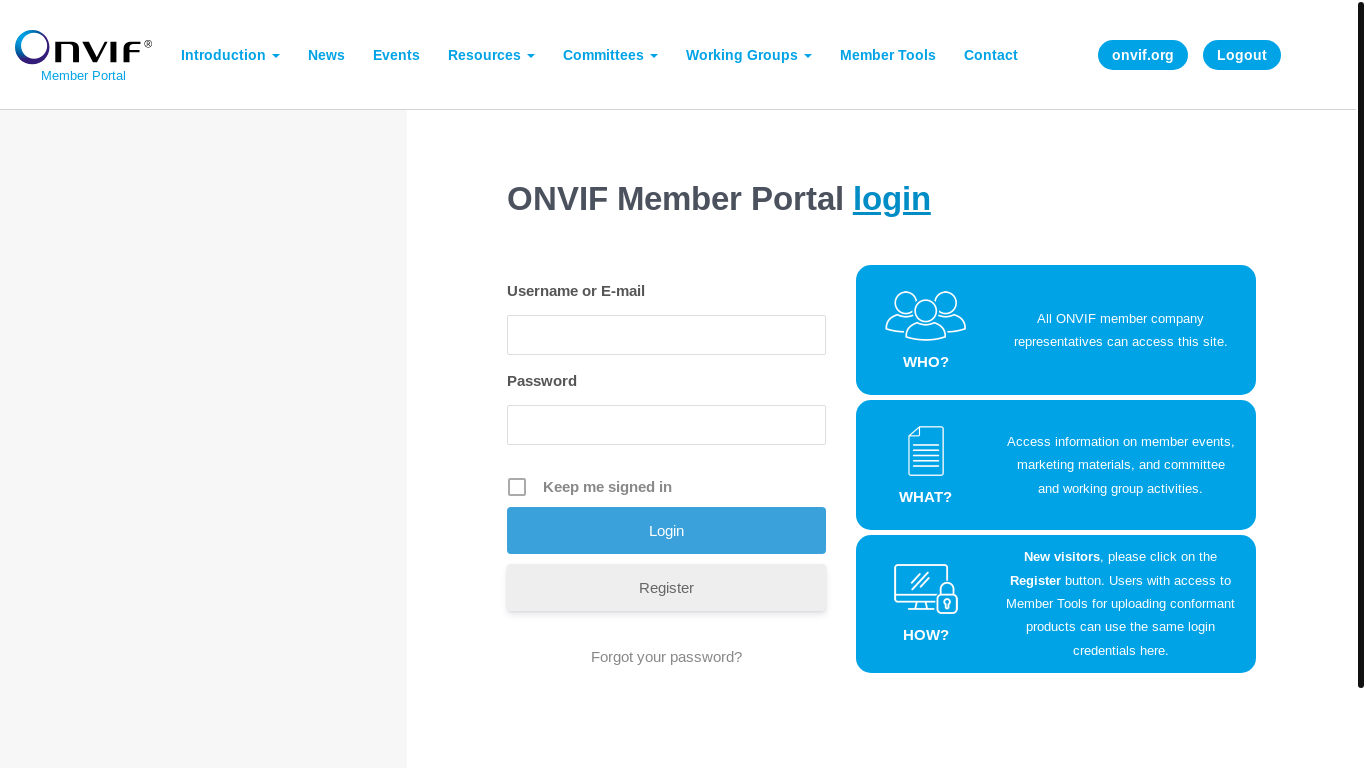
Task: Expand the Committees dropdown menu
Action: tap(610, 55)
